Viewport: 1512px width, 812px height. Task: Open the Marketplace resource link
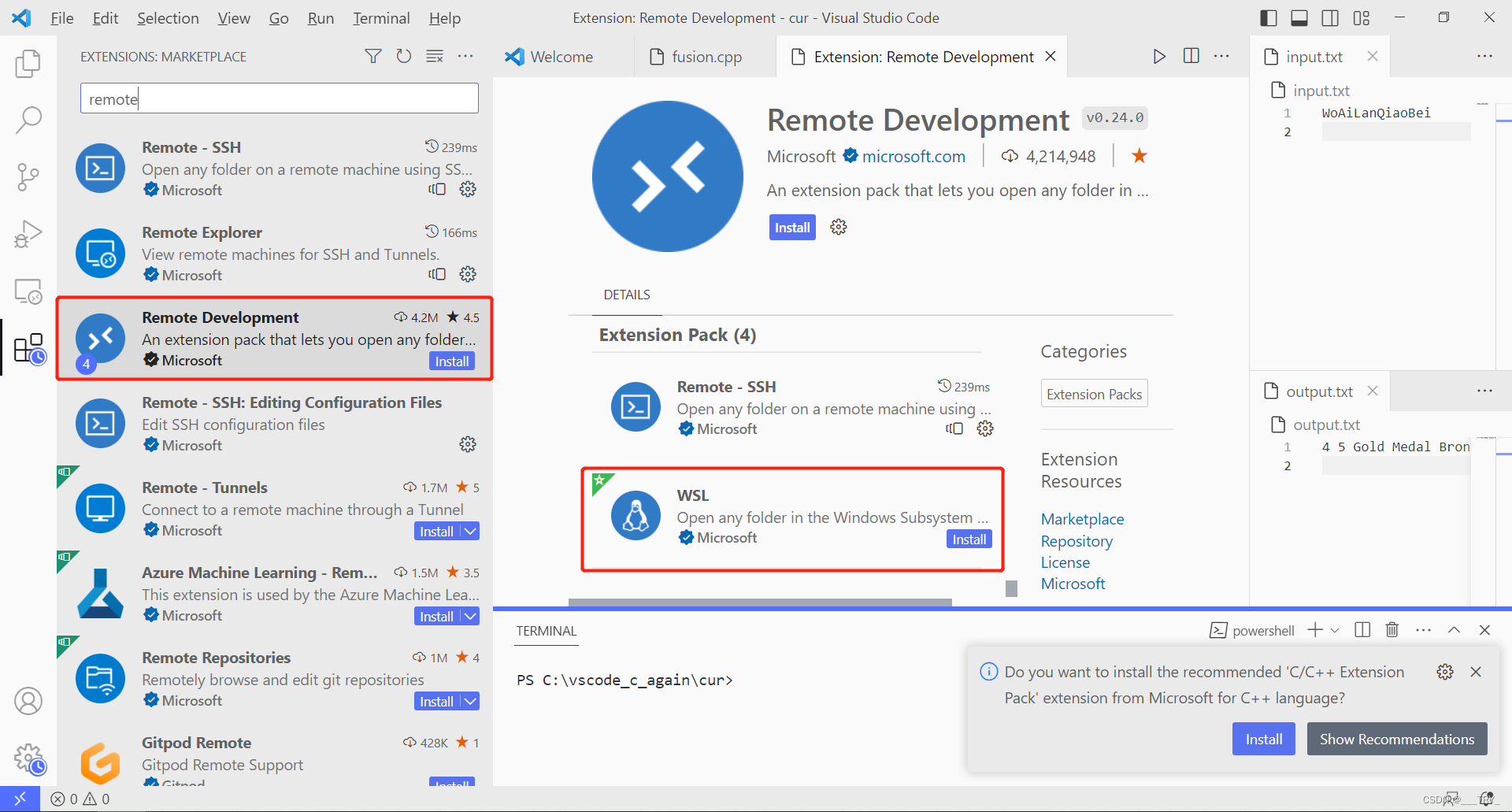tap(1082, 519)
